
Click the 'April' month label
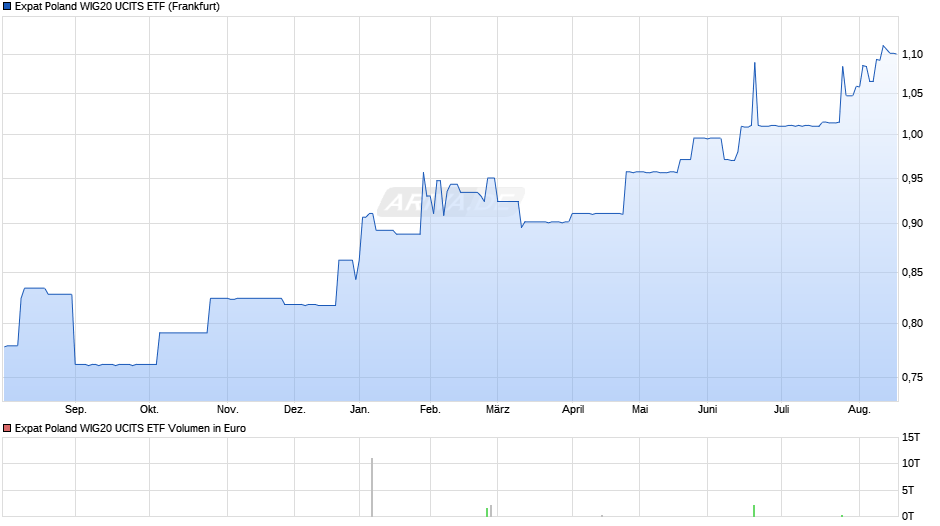click(573, 410)
